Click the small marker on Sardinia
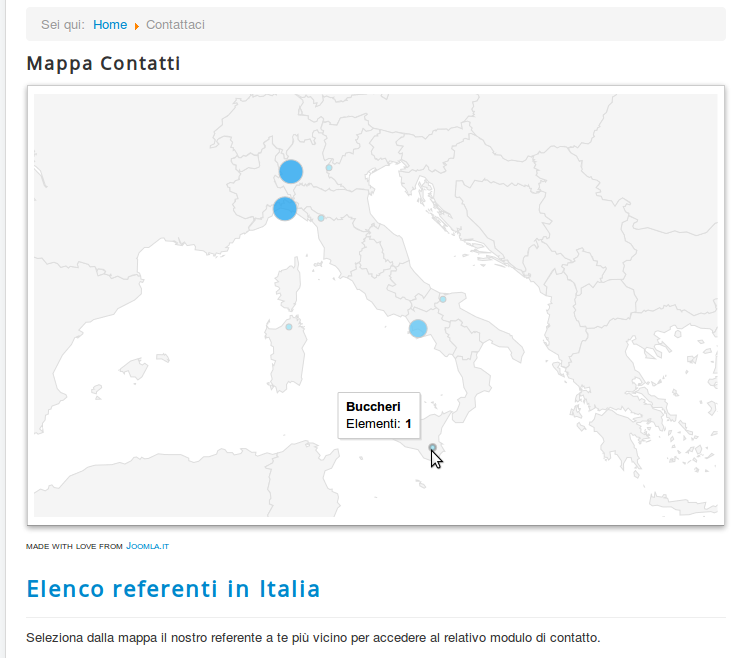Image resolution: width=734 pixels, height=658 pixels. coord(289,327)
